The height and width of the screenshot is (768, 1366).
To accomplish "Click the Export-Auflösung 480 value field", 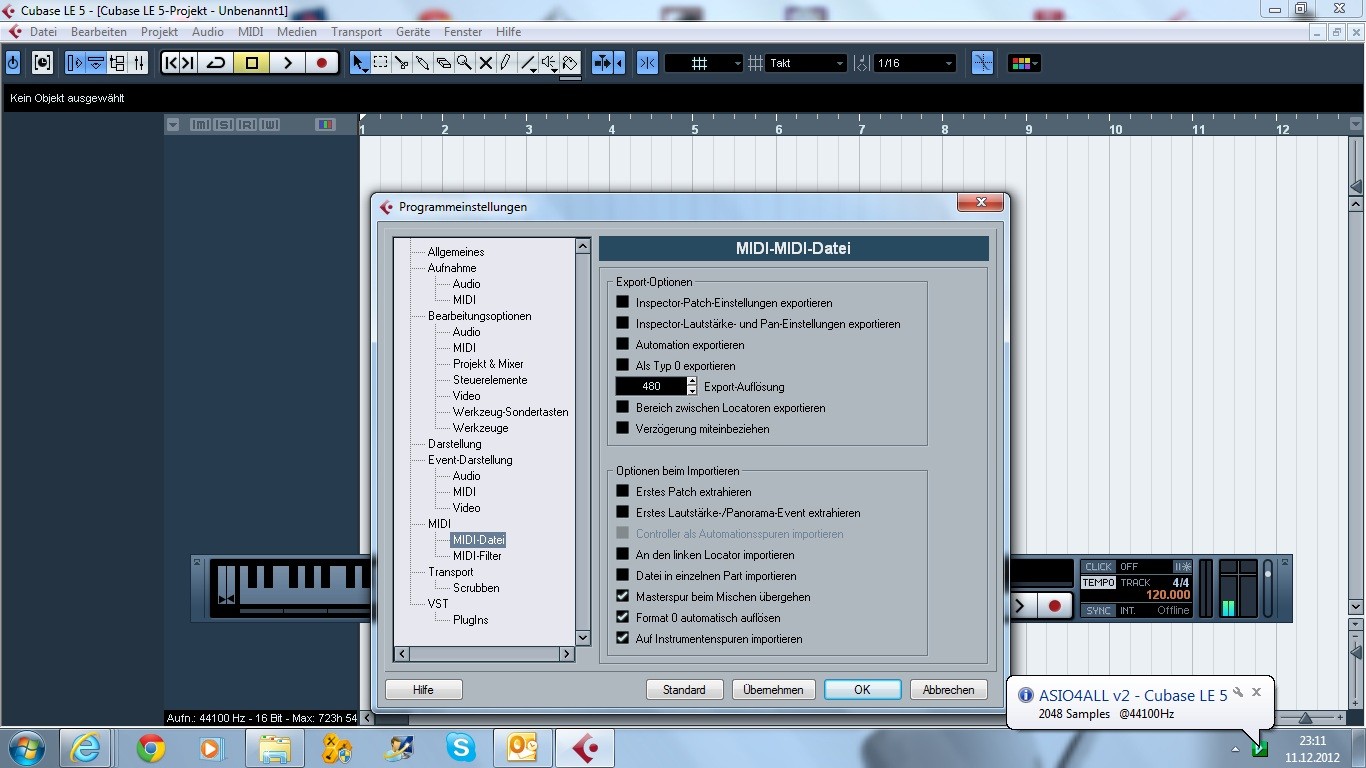I will (x=651, y=386).
